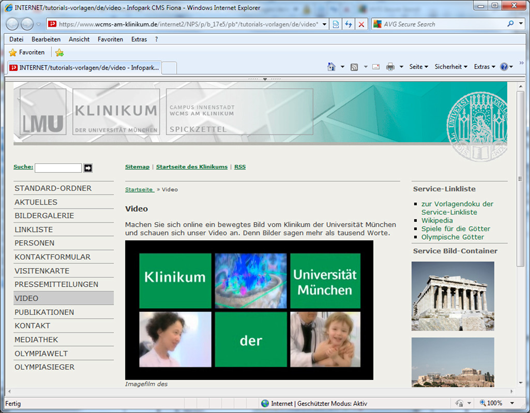
Task: Click the vertical page scrollbar thumb
Action: click(x=521, y=179)
